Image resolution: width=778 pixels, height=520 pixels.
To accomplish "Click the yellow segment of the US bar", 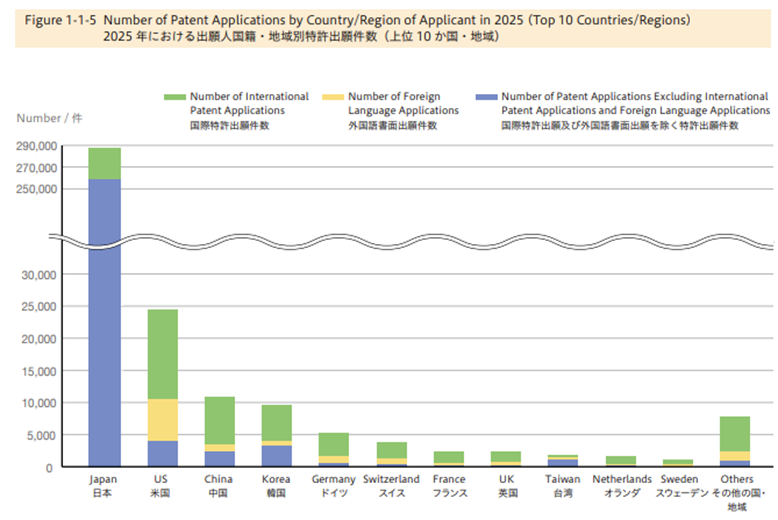I will click(162, 420).
